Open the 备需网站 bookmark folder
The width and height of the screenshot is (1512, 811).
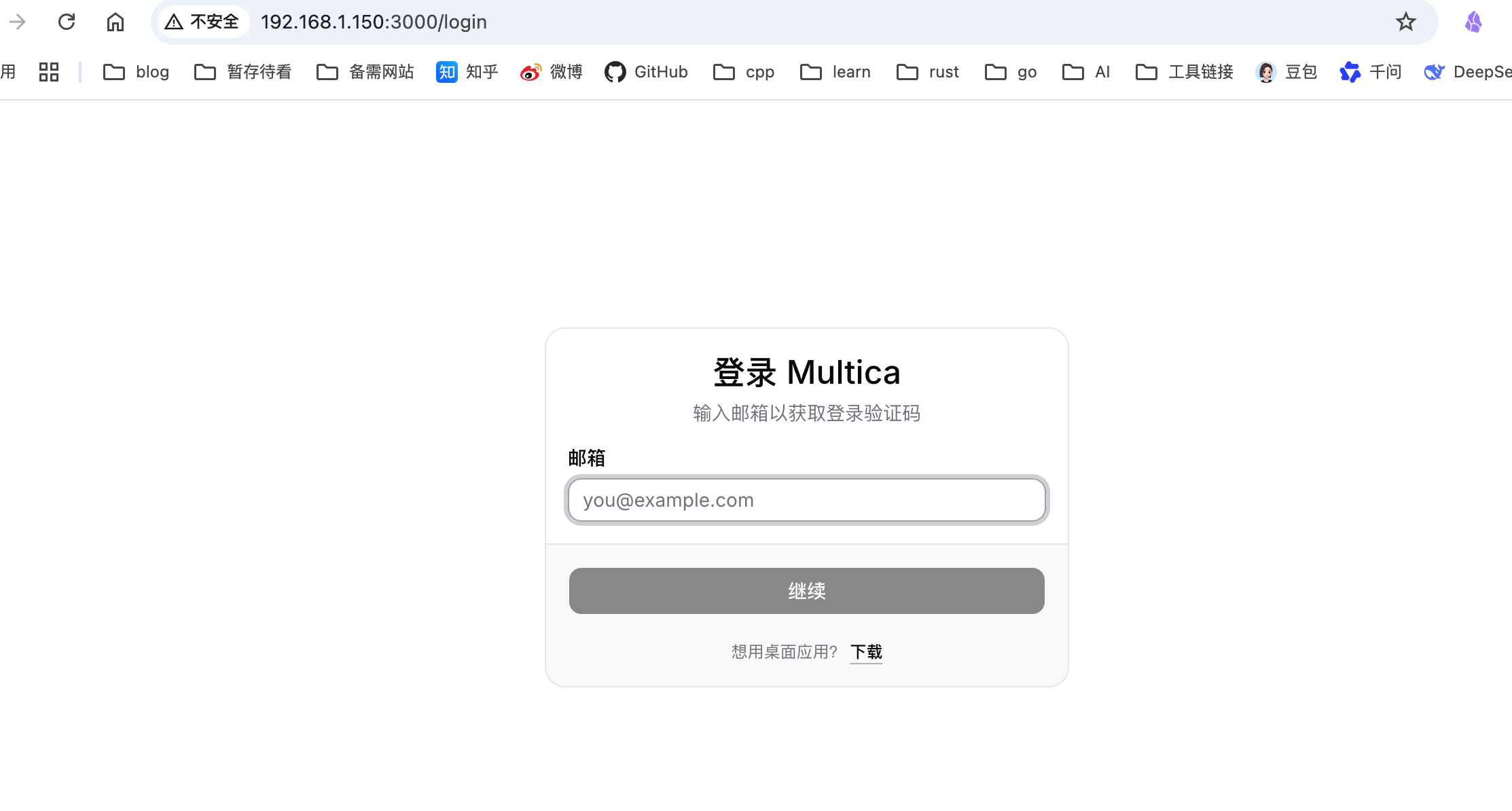pyautogui.click(x=365, y=72)
